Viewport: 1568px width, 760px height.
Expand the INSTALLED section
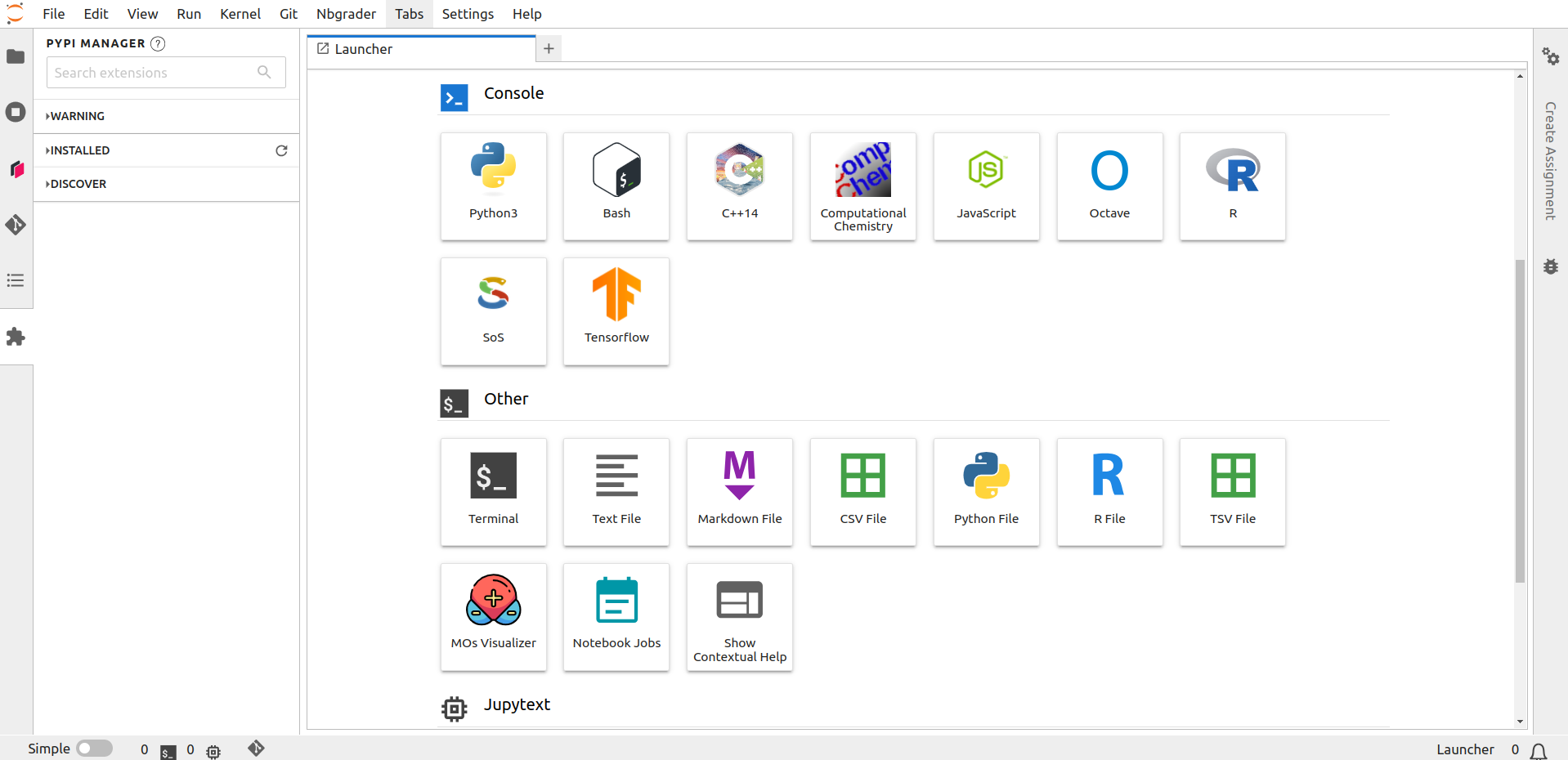80,150
